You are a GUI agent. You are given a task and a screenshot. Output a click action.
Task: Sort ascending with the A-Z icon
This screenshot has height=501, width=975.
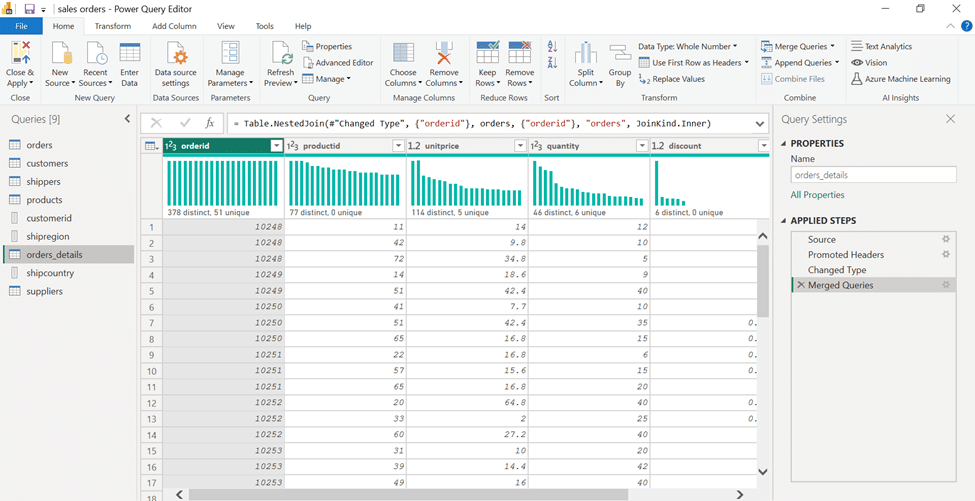click(552, 47)
